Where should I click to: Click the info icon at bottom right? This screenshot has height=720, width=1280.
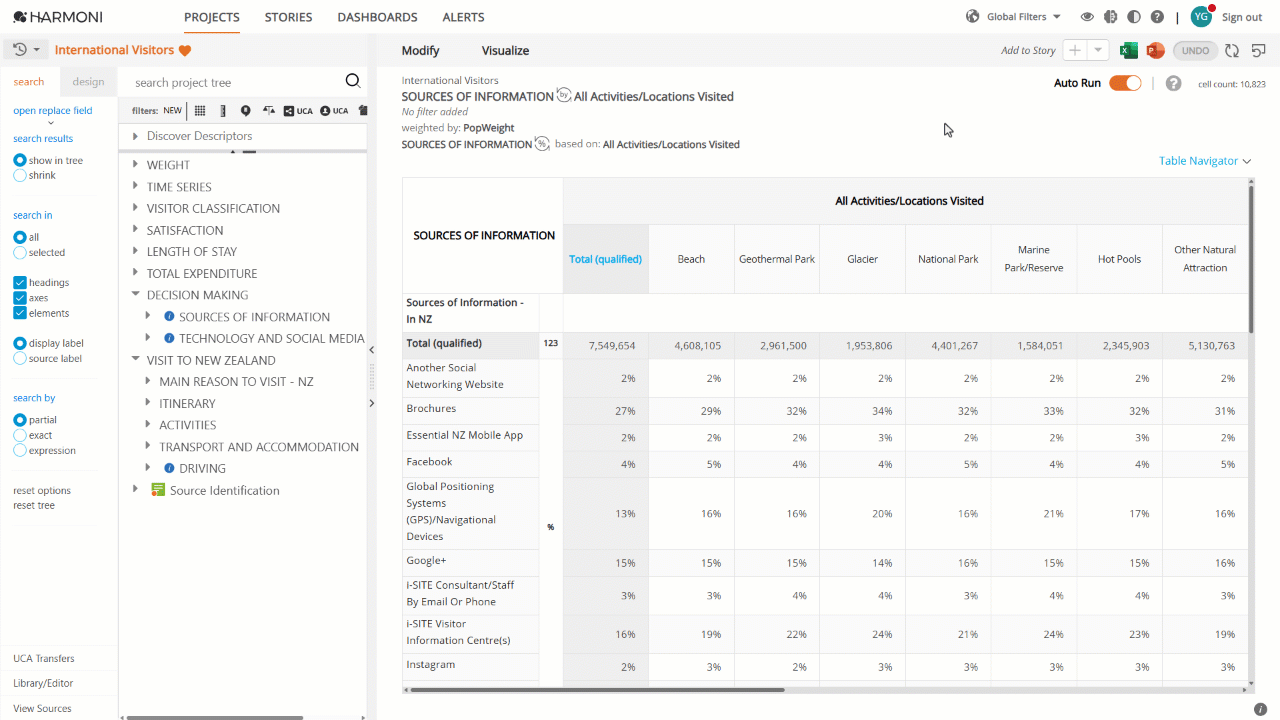click(x=1260, y=709)
